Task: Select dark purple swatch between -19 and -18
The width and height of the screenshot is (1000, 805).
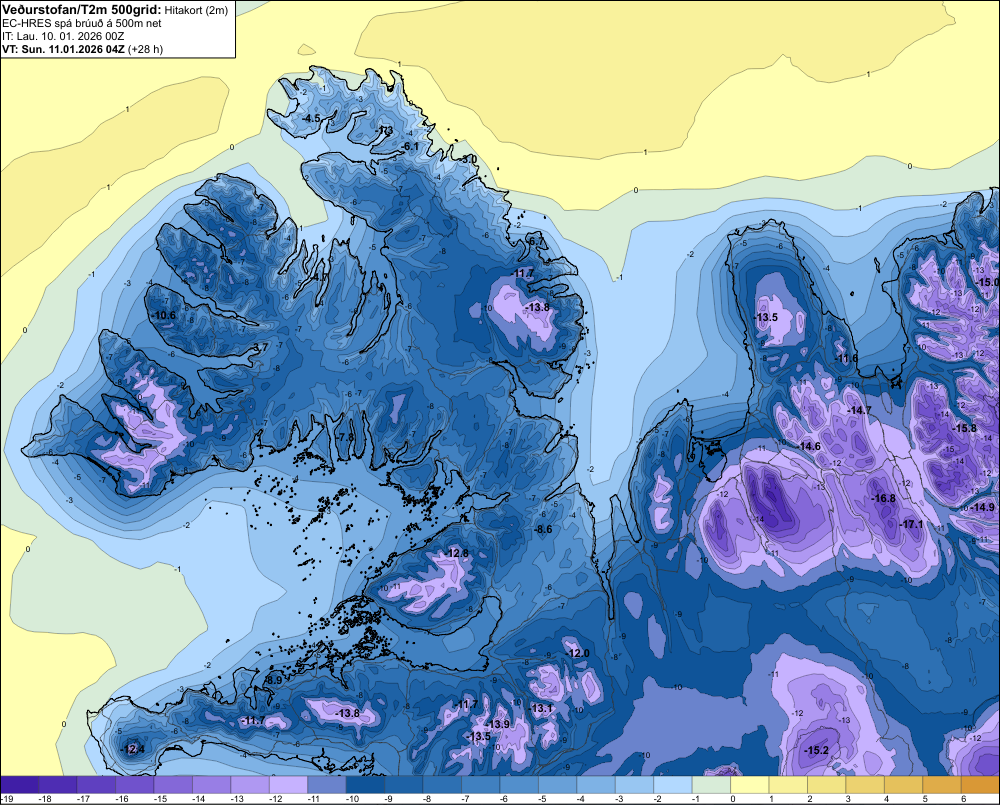Action: coord(19,785)
